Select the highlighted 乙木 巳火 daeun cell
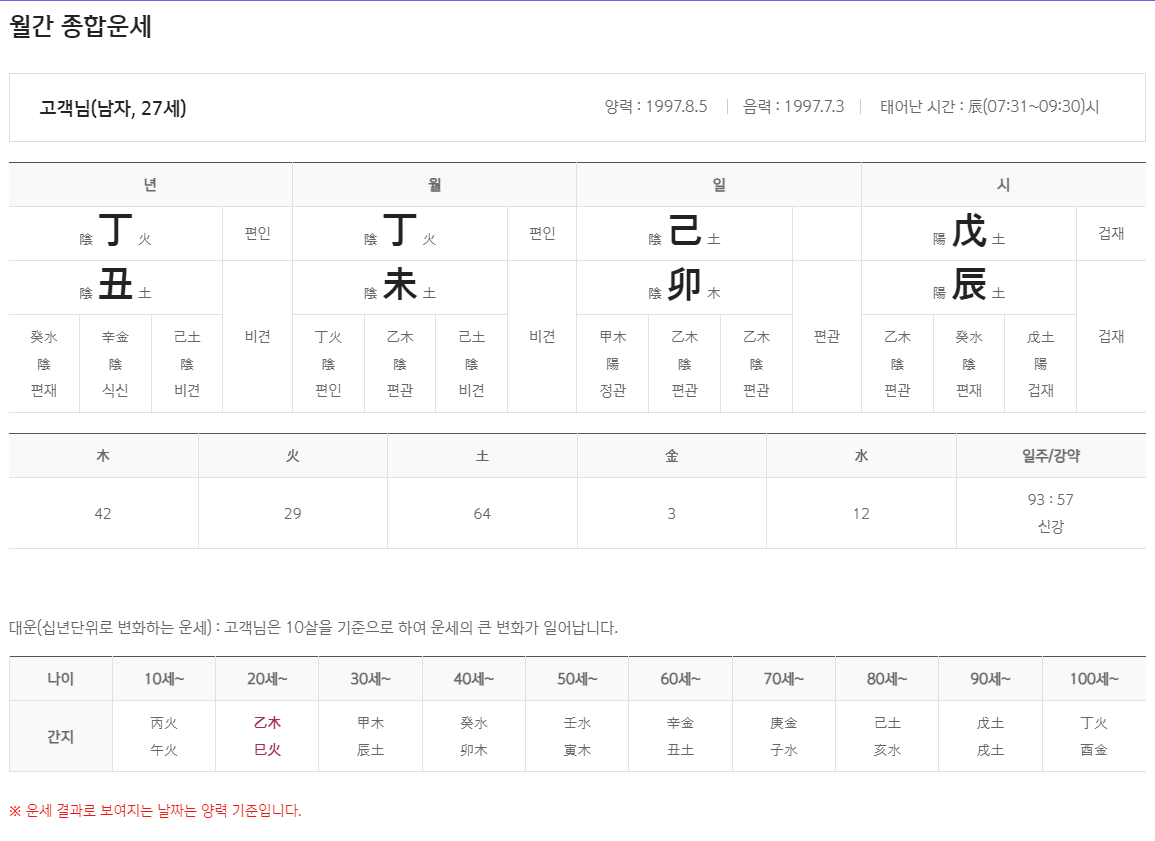1155x841 pixels. pyautogui.click(x=267, y=736)
